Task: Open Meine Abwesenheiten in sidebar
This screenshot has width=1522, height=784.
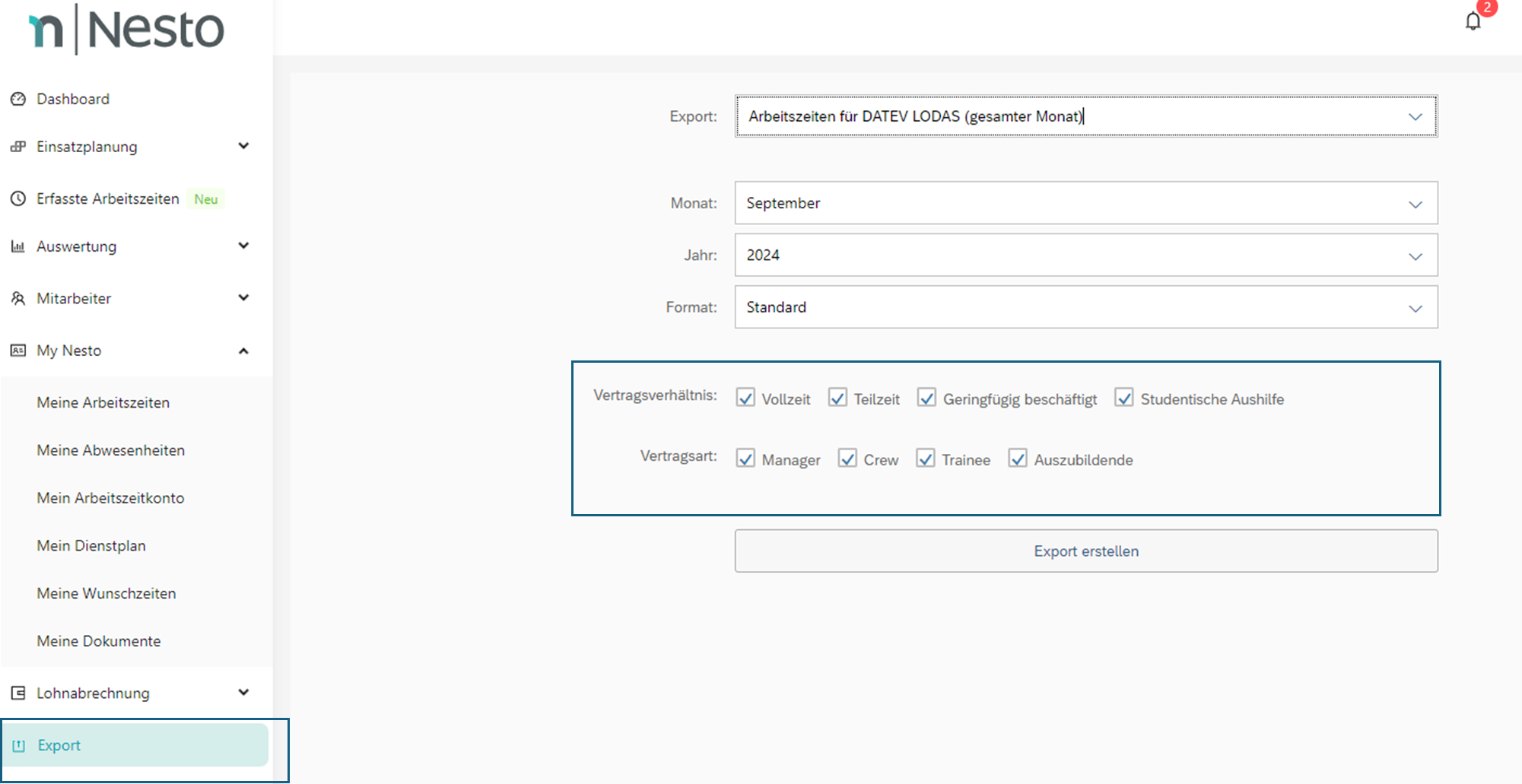Action: click(x=111, y=450)
